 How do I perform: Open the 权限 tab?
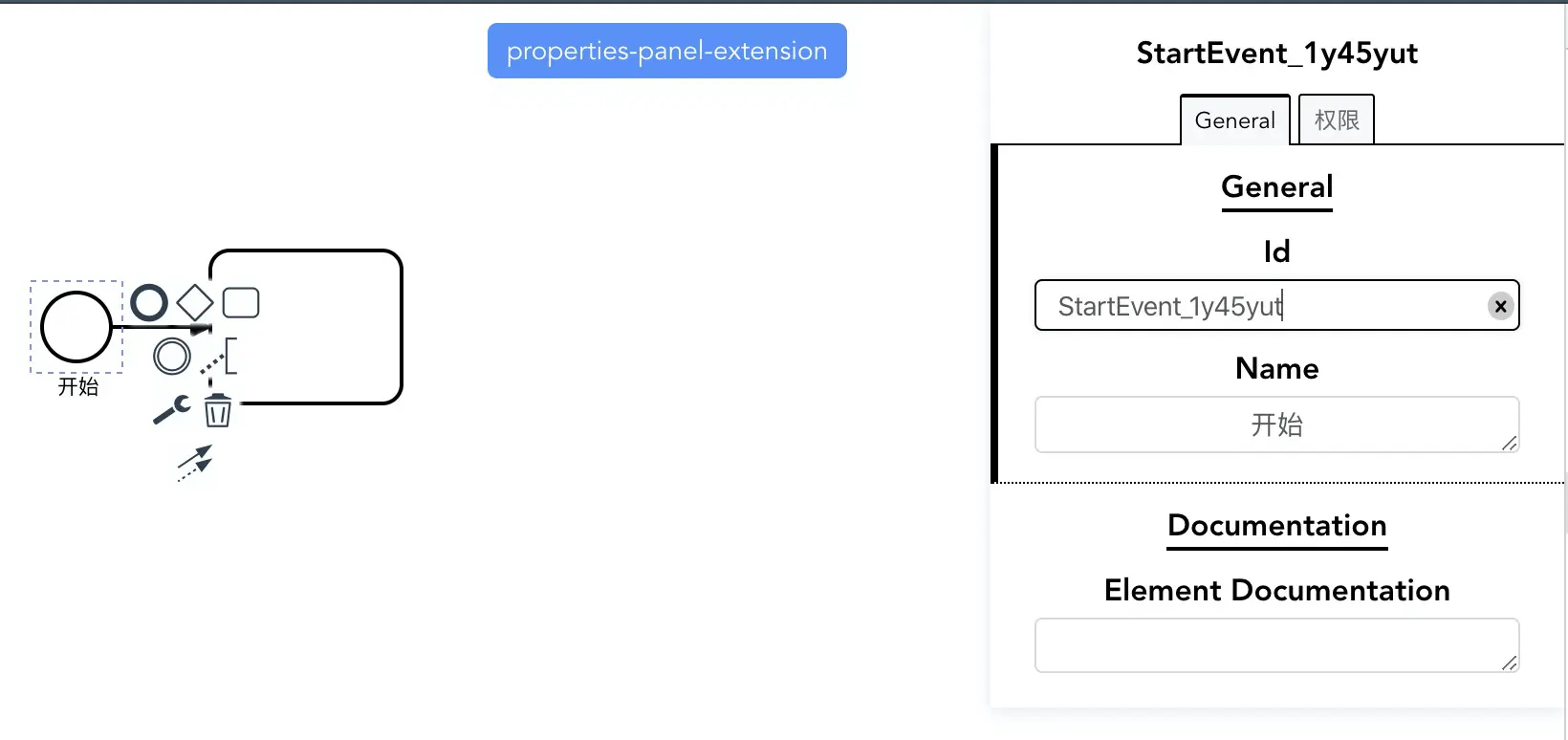[x=1336, y=120]
